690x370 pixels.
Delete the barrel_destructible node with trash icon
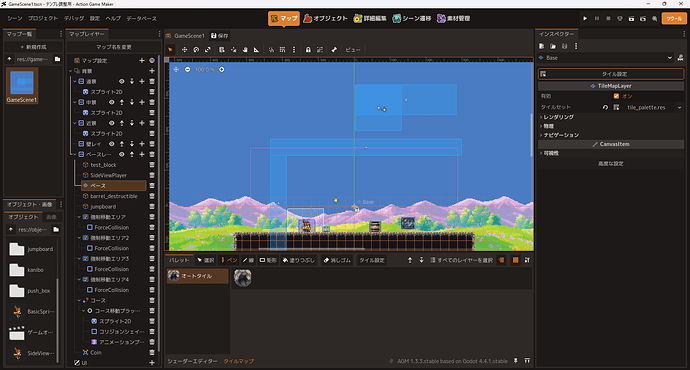click(152, 196)
